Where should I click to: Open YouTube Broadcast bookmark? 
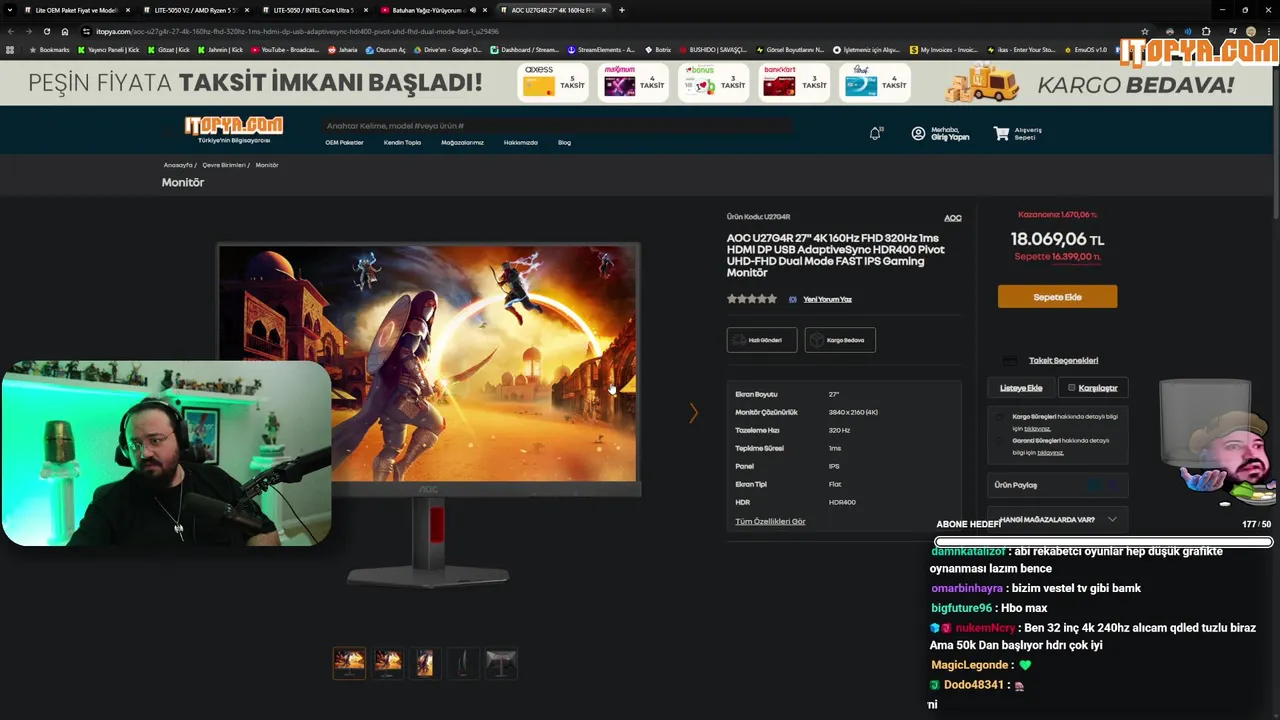pyautogui.click(x=285, y=49)
